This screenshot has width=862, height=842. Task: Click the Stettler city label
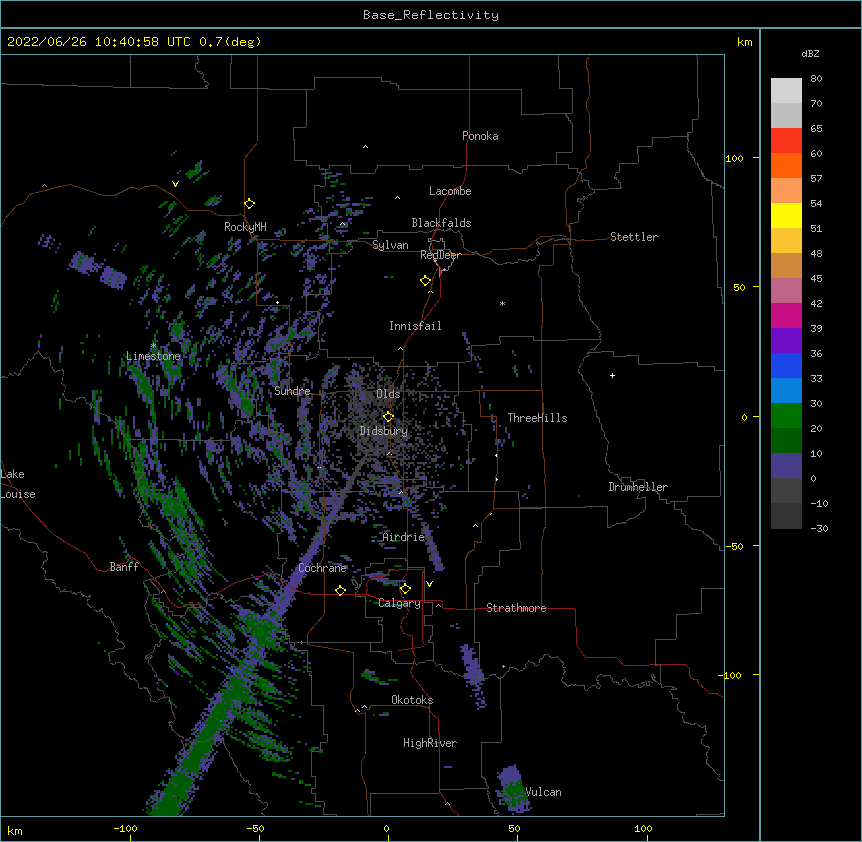(x=634, y=237)
